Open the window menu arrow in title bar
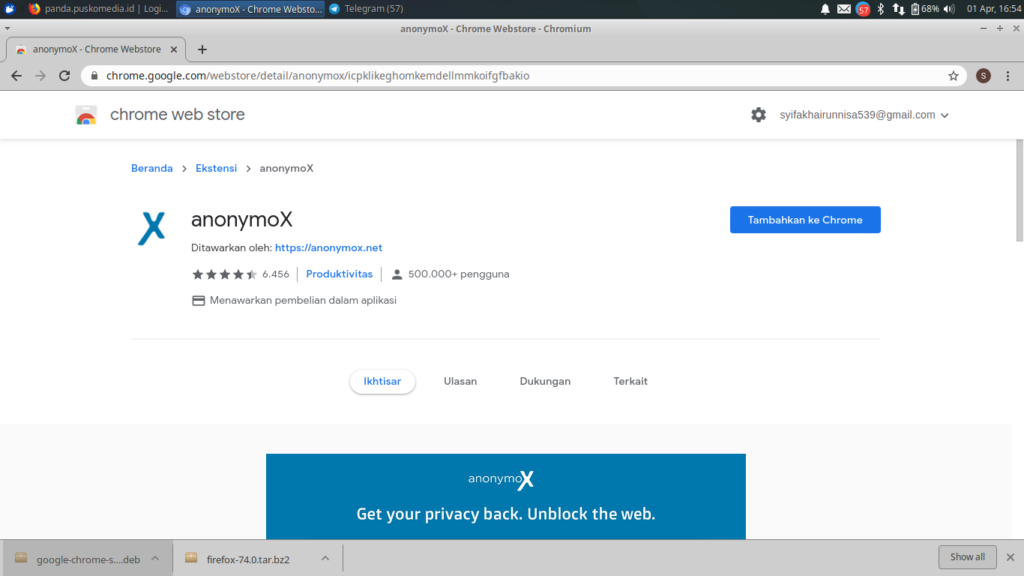 [x=7, y=29]
